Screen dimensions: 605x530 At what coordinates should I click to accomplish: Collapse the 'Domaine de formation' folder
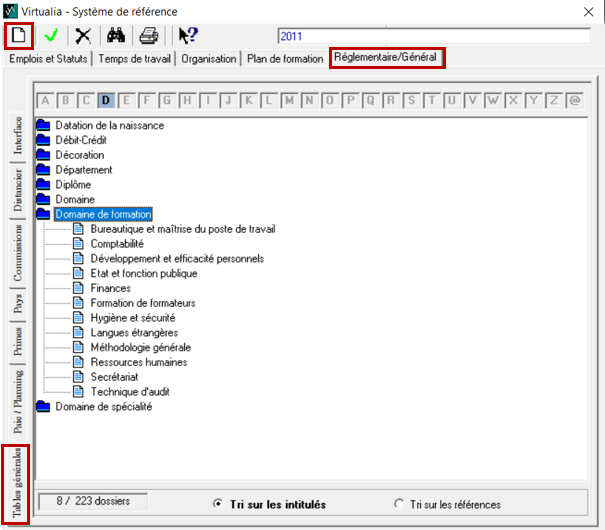click(43, 214)
